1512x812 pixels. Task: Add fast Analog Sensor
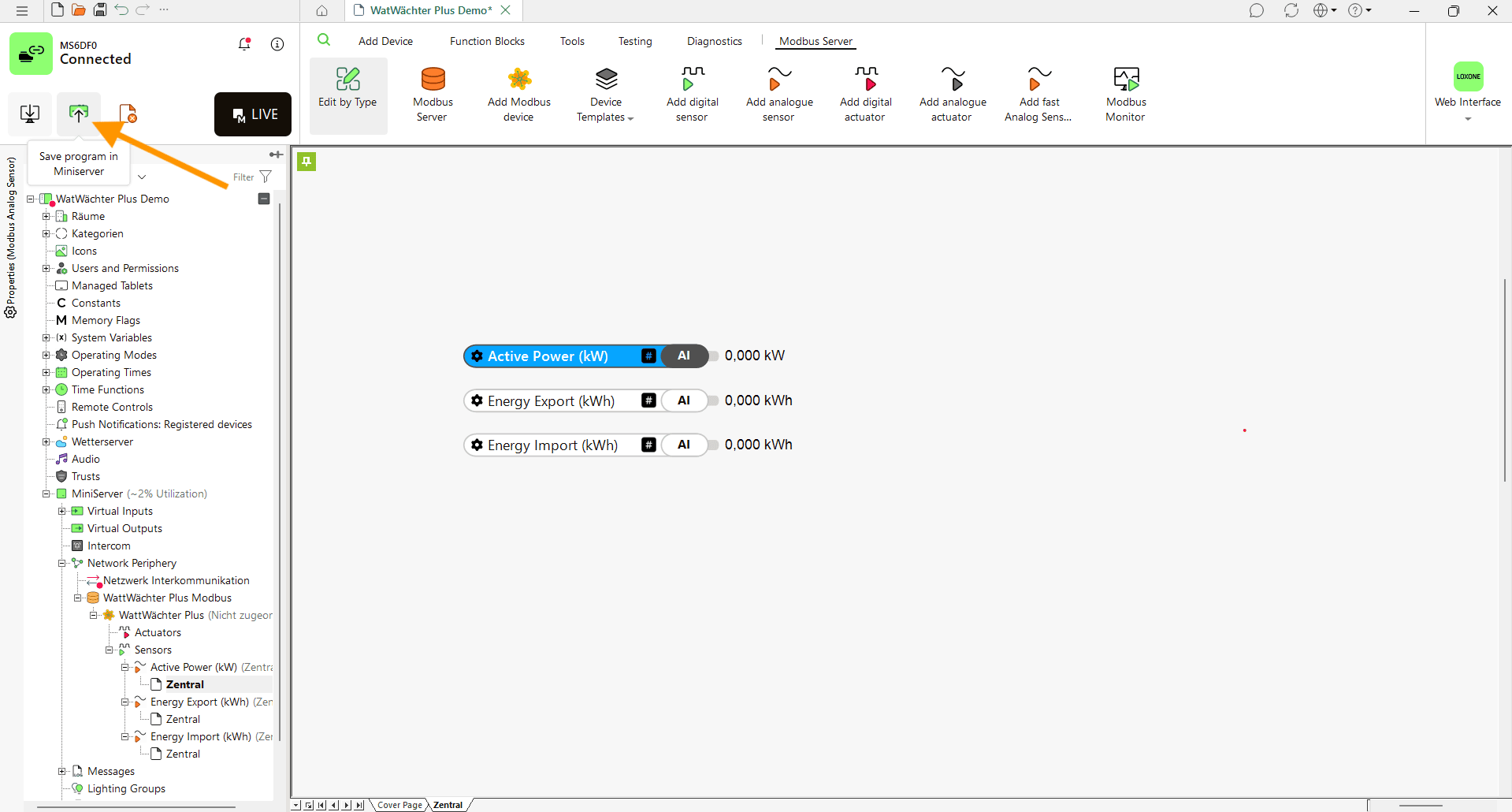[1039, 95]
